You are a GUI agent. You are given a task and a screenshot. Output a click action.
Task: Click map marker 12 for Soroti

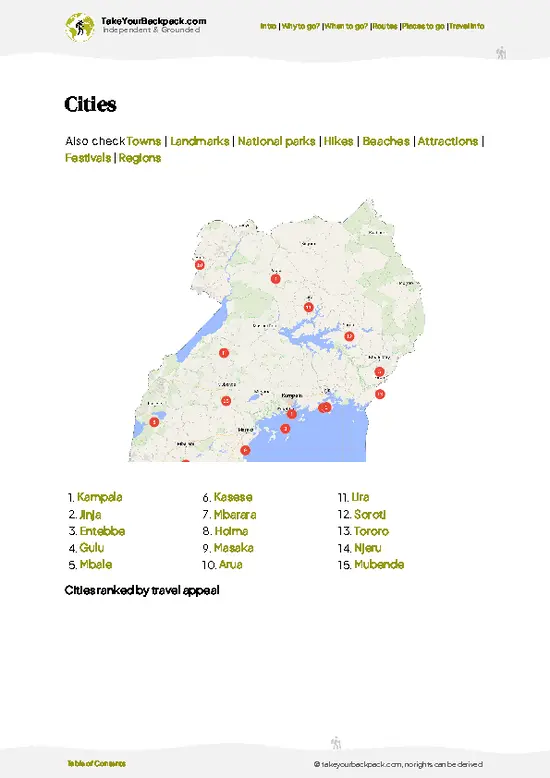[349, 336]
